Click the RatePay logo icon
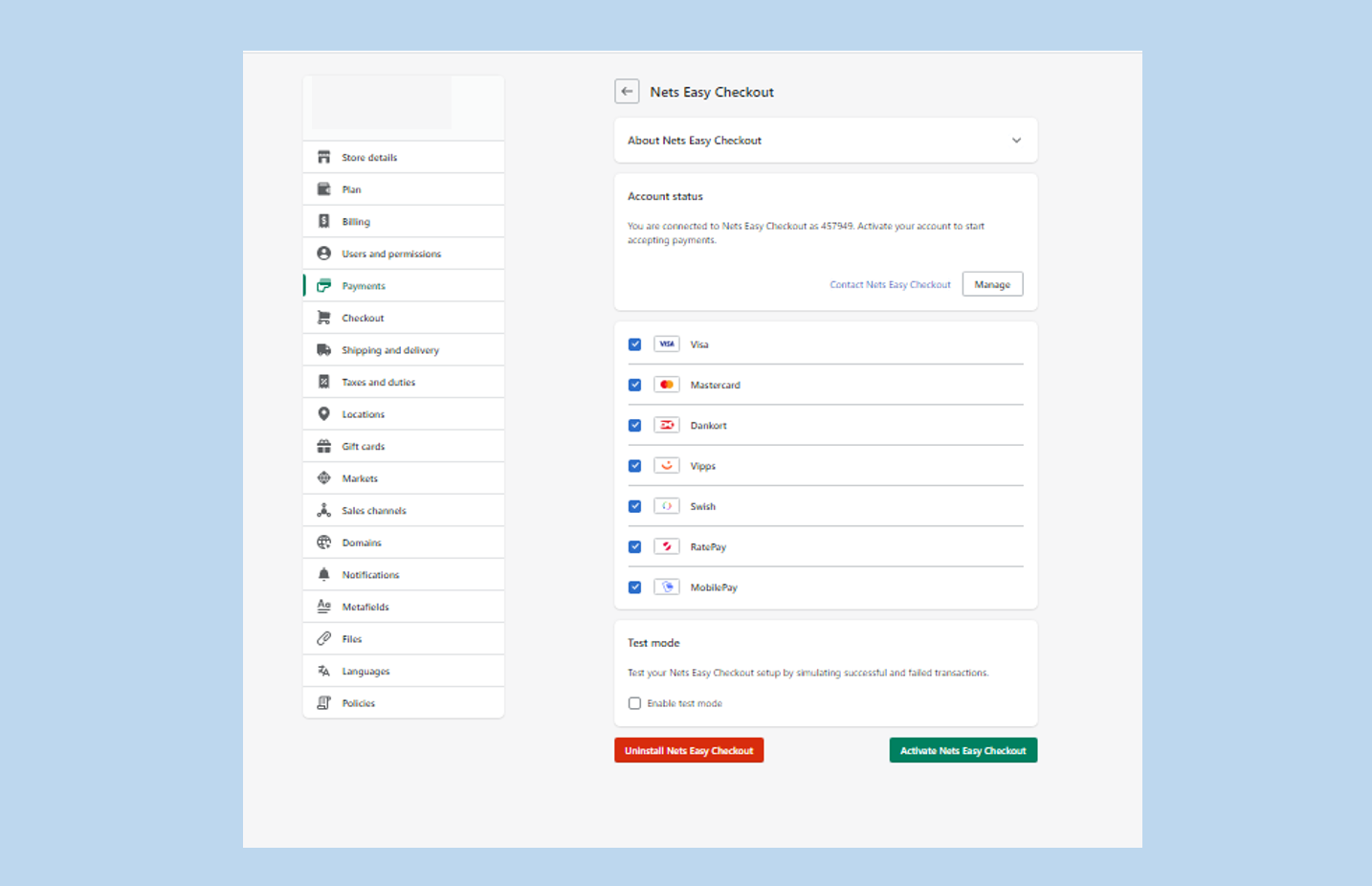 coord(667,546)
